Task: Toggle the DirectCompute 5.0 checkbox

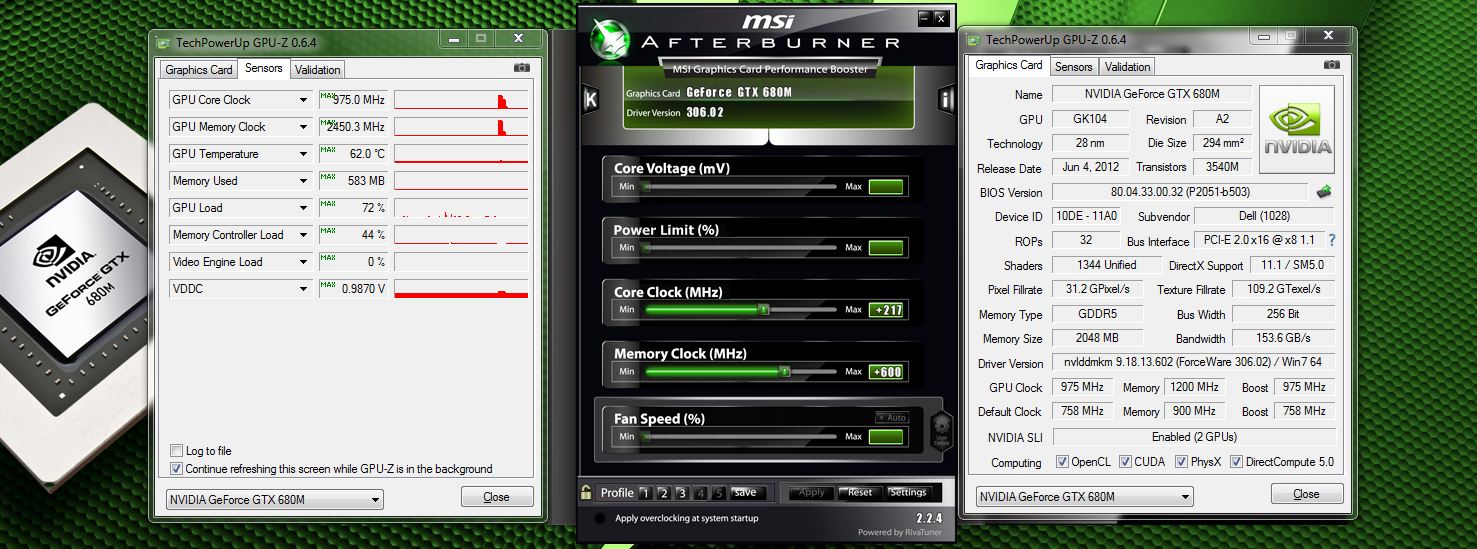Action: point(1236,462)
